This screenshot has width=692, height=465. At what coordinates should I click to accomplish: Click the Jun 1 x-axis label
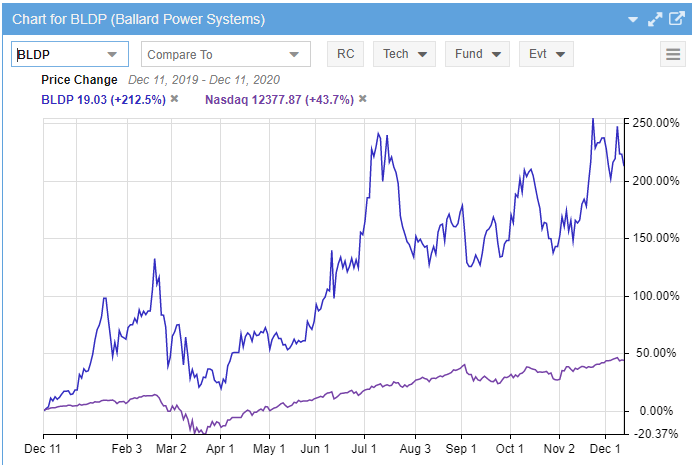(315, 449)
